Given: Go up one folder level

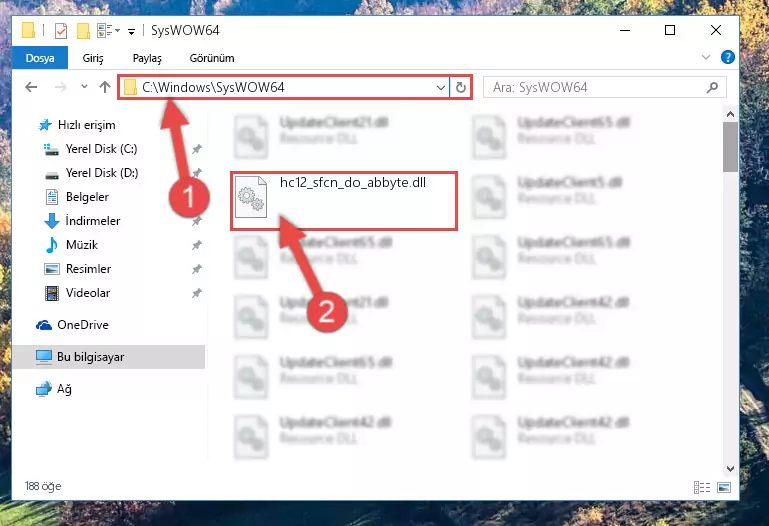Looking at the screenshot, I should pyautogui.click(x=104, y=87).
